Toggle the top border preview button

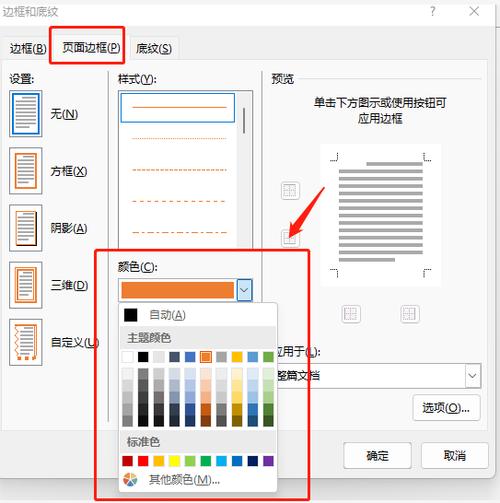(290, 191)
